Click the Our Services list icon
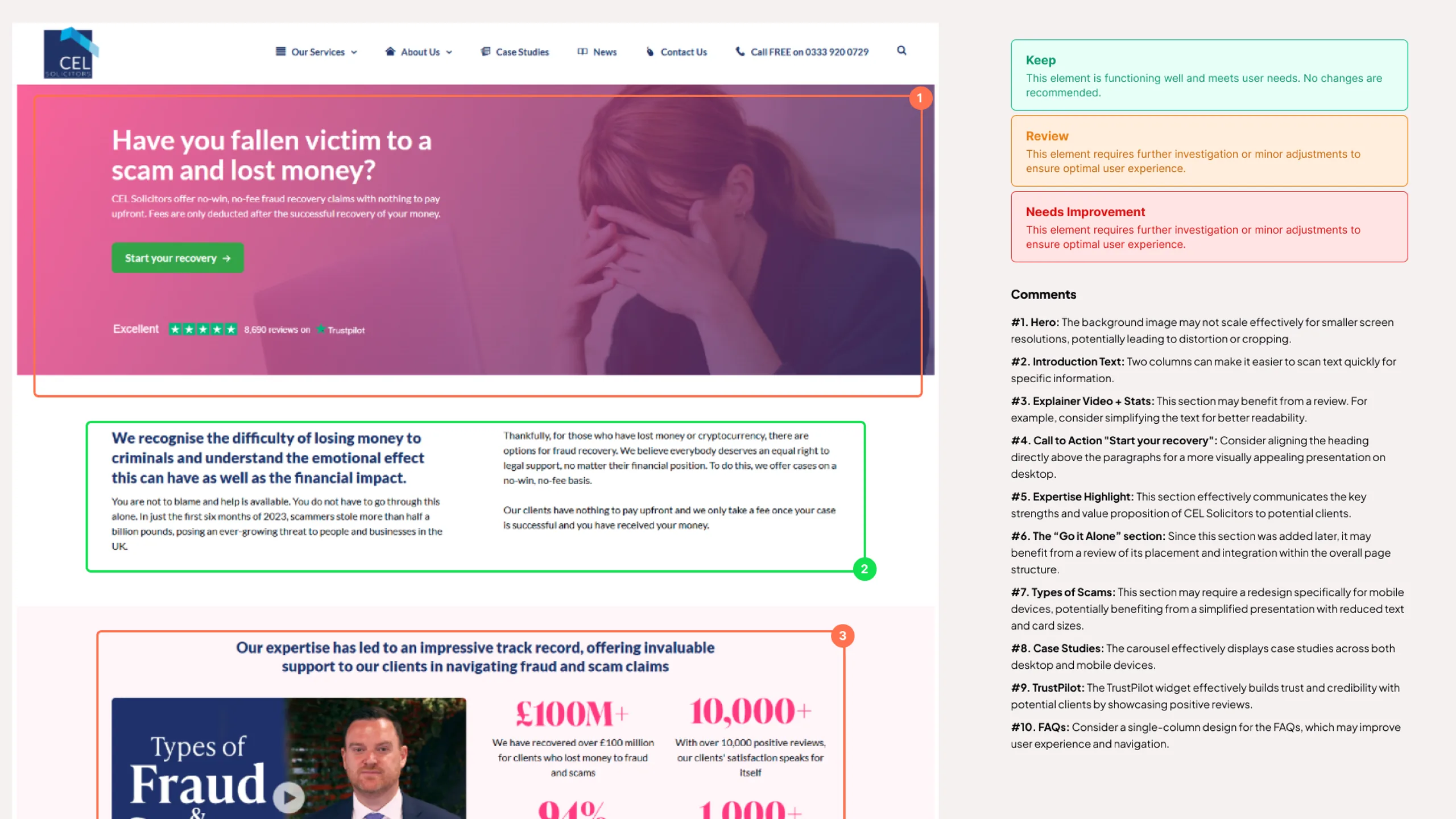 click(280, 51)
